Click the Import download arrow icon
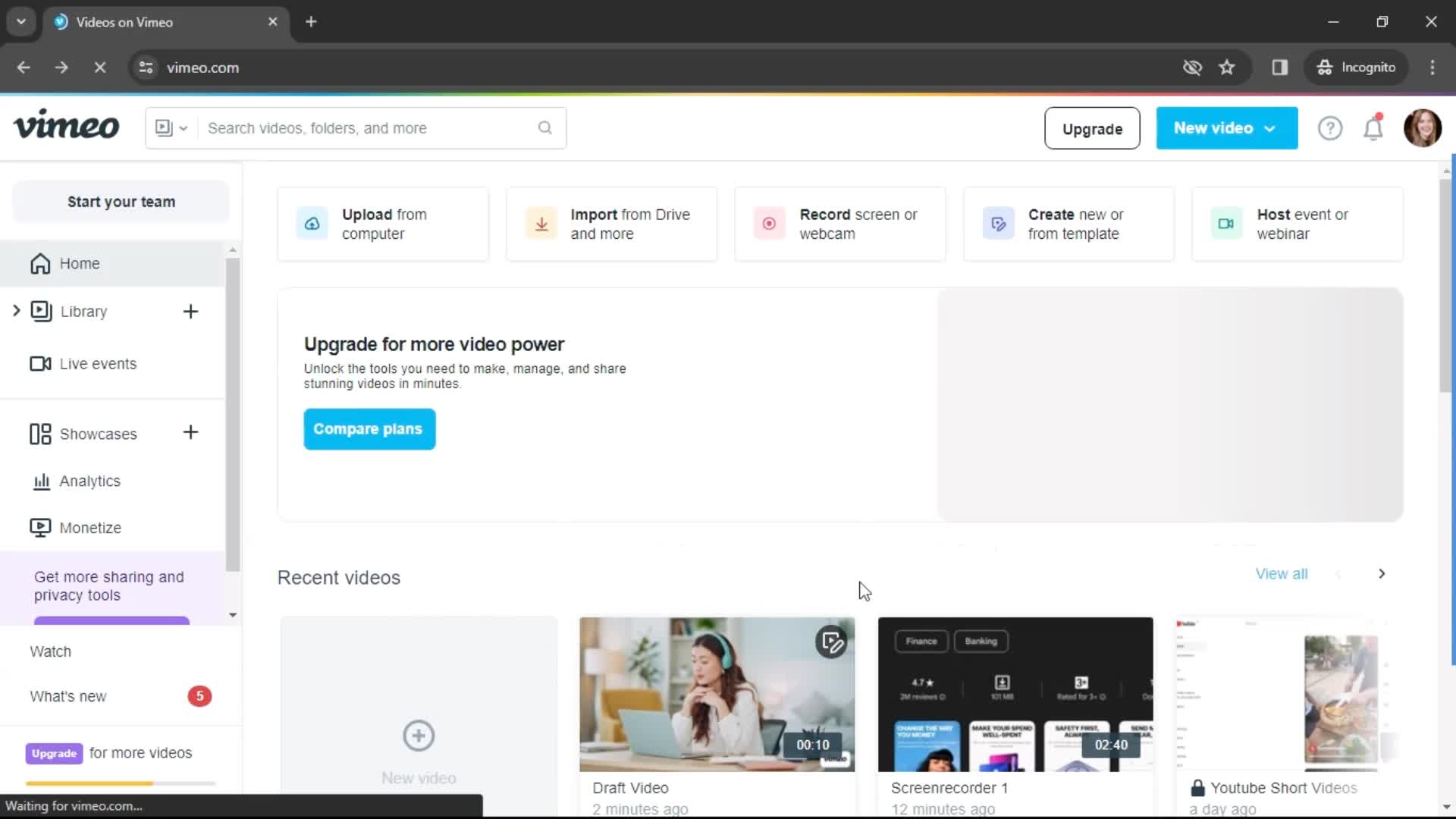Viewport: 1456px width, 819px height. tap(541, 224)
